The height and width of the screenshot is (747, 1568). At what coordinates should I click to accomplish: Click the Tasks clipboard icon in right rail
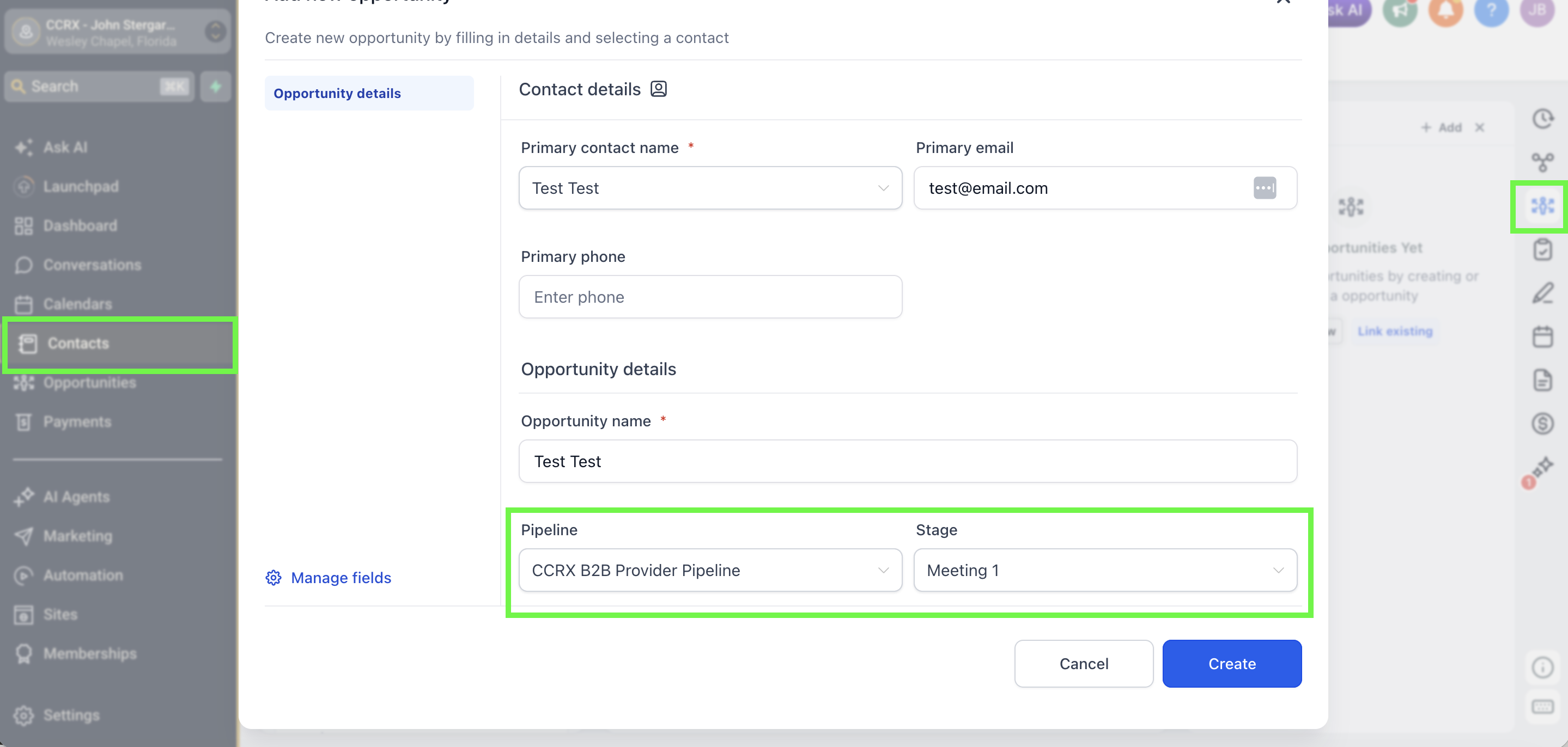pyautogui.click(x=1542, y=249)
